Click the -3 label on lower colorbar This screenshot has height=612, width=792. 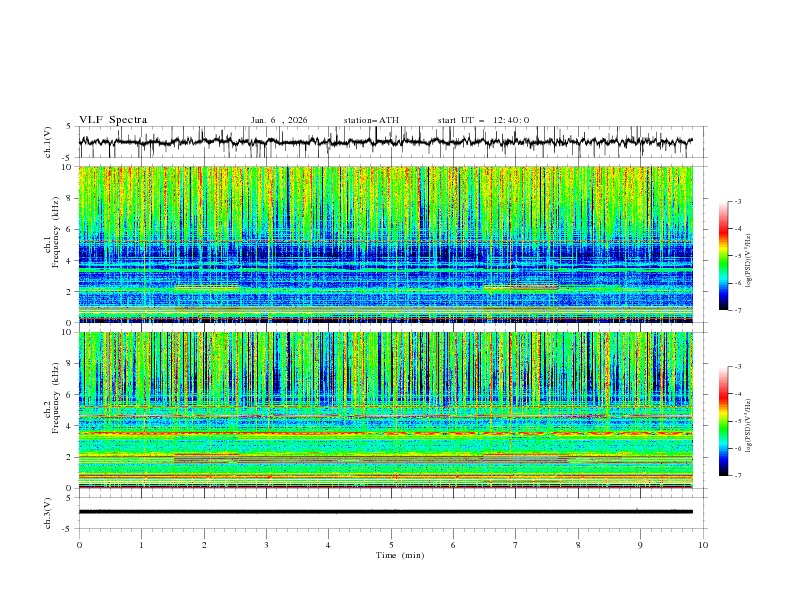(736, 368)
